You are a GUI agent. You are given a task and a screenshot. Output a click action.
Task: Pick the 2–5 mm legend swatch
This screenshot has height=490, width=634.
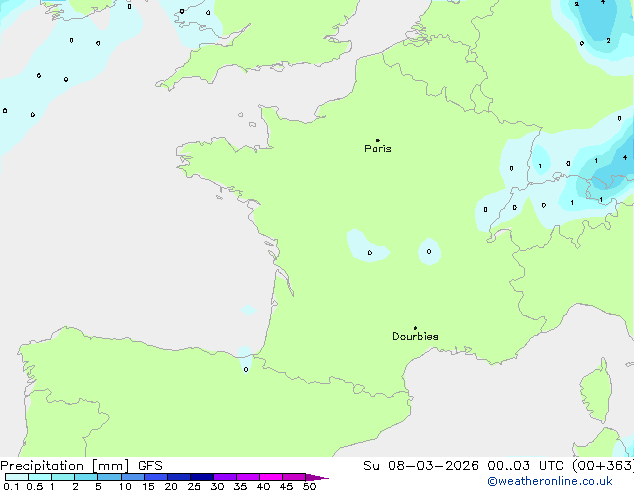click(86, 477)
